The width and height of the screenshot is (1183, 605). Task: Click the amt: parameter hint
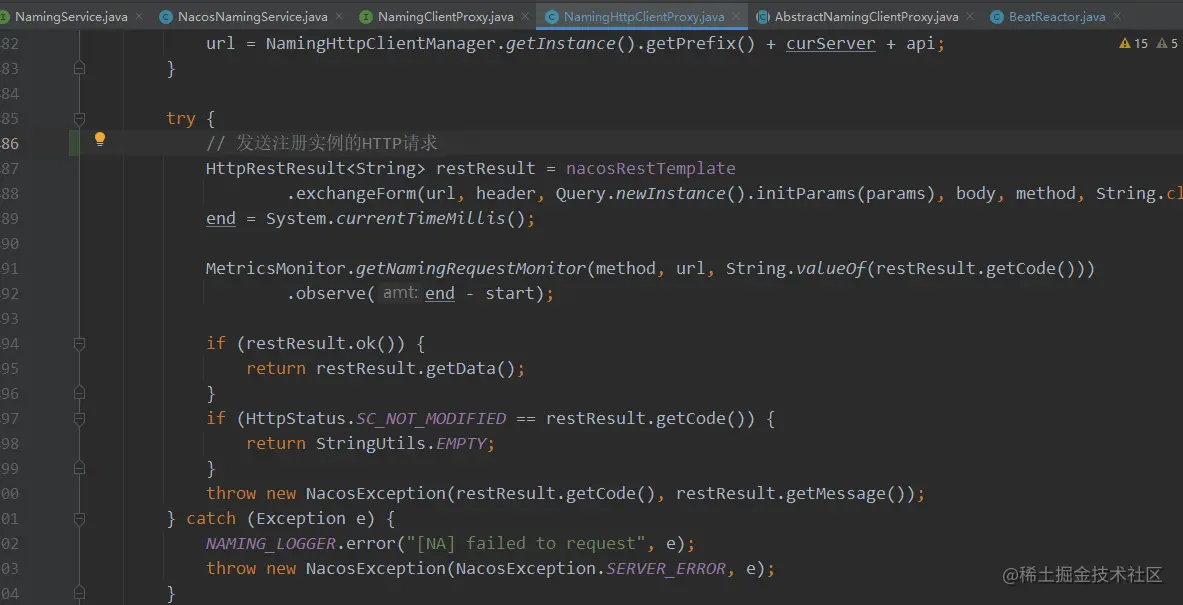[x=400, y=293]
